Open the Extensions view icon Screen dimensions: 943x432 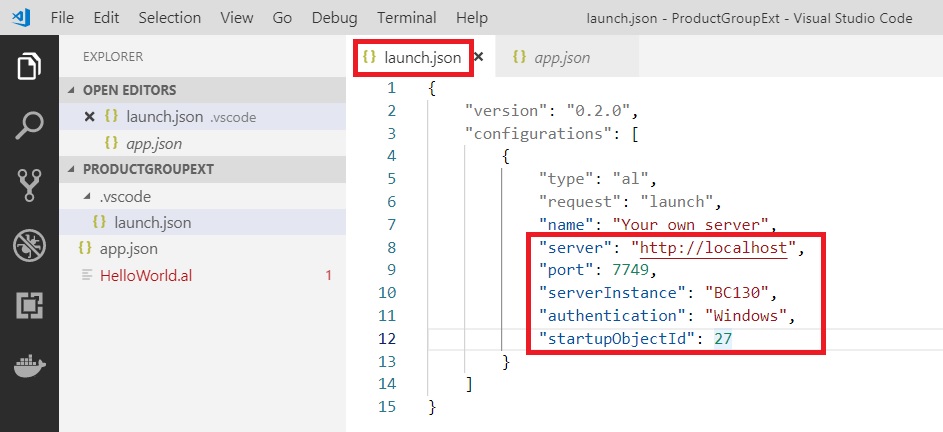[29, 306]
